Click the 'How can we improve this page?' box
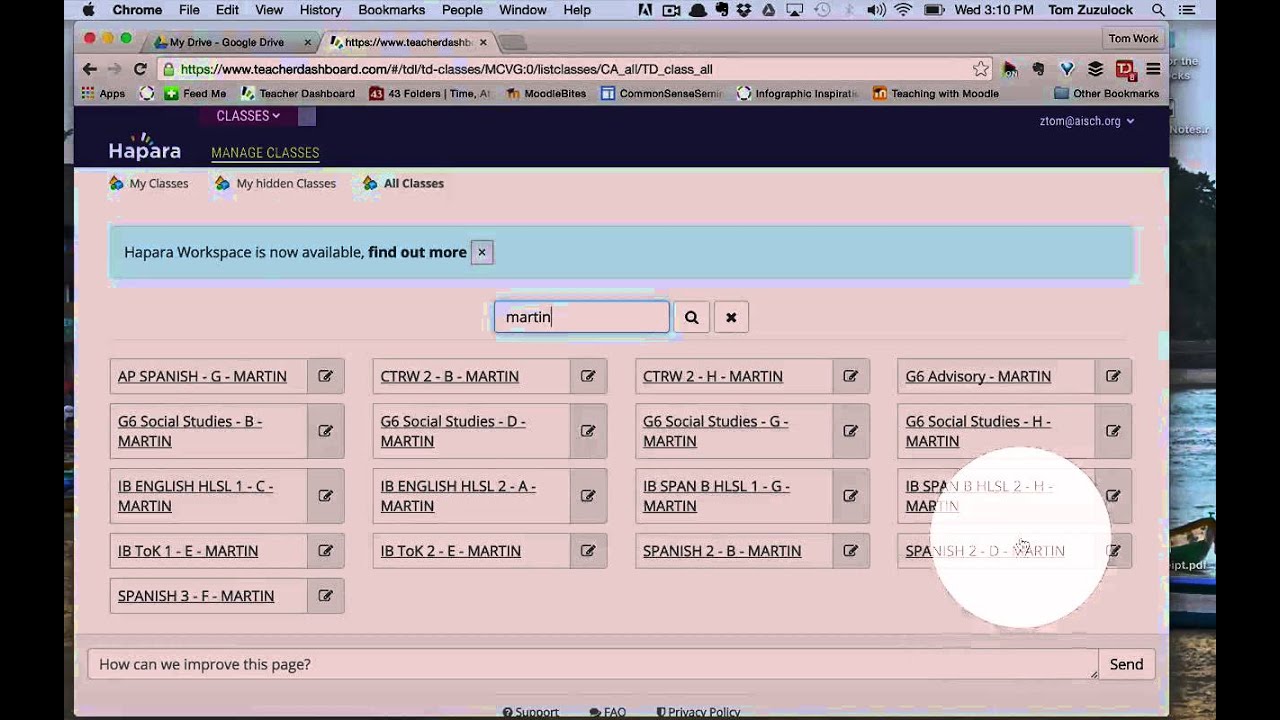The height and width of the screenshot is (720, 1280). point(593,664)
